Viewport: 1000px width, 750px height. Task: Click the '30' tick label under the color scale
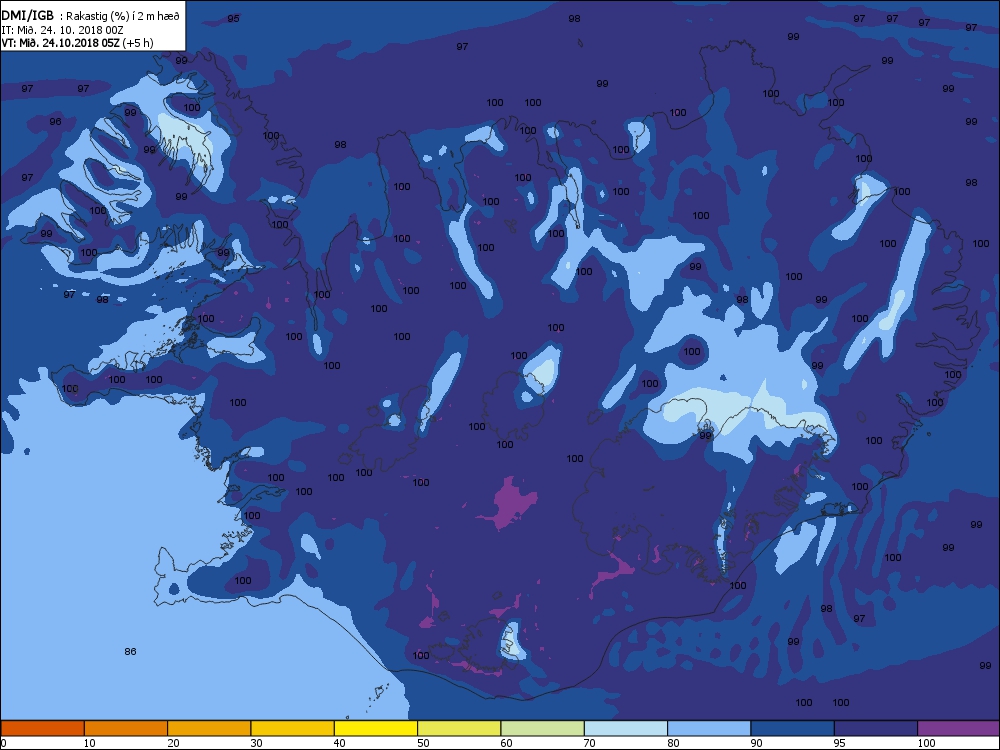pos(256,743)
